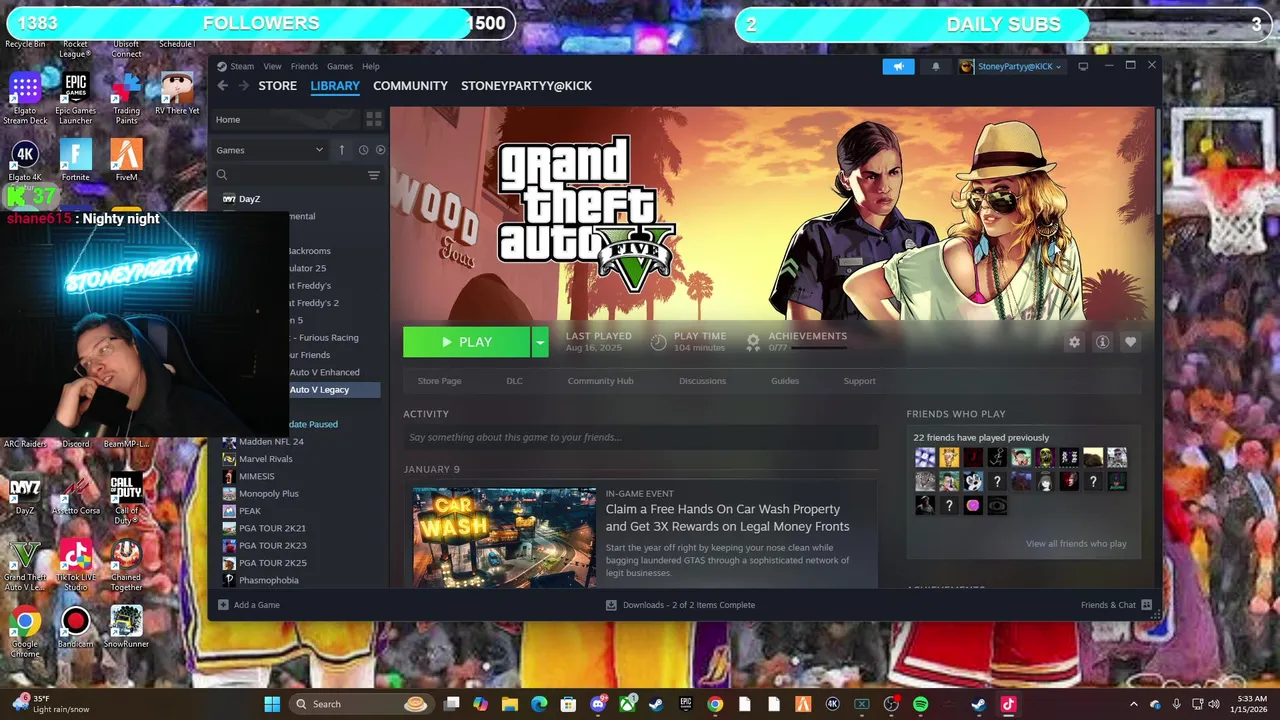The width and height of the screenshot is (1280, 720).
Task: Open Google Chrome desktop shortcut
Action: tap(25, 632)
